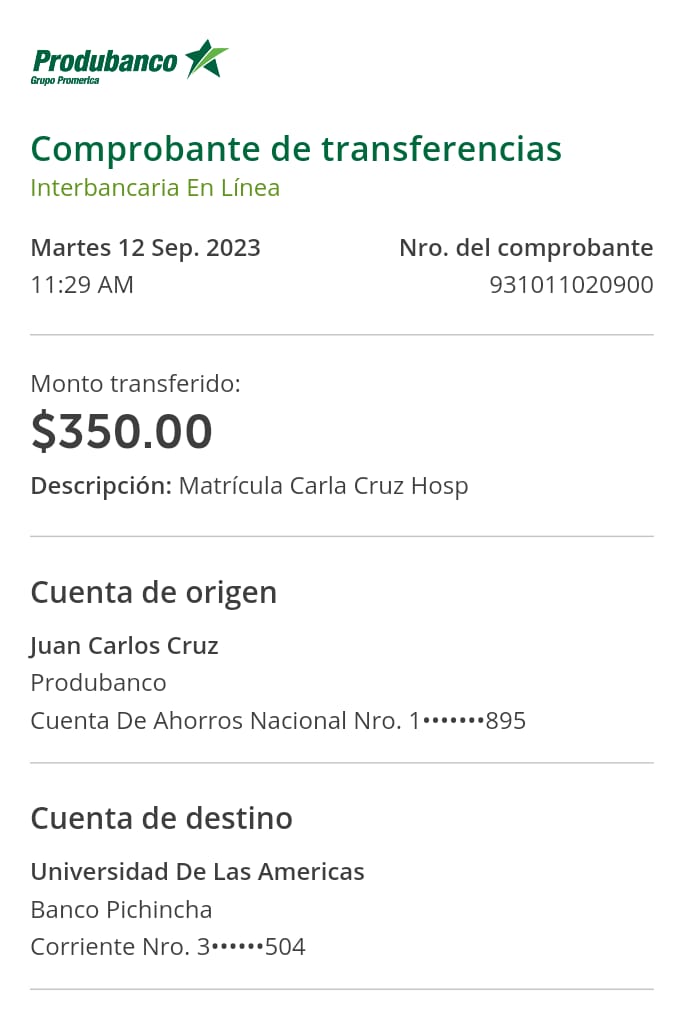Image resolution: width=684 pixels, height=1022 pixels.
Task: Click the origin bank name Produbanco
Action: [98, 683]
